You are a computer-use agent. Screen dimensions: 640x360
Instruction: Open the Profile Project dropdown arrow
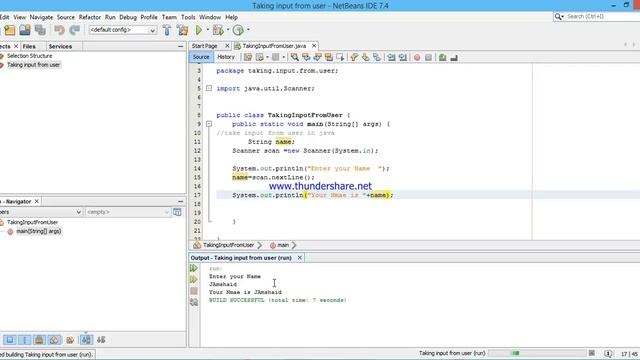[x=248, y=30]
